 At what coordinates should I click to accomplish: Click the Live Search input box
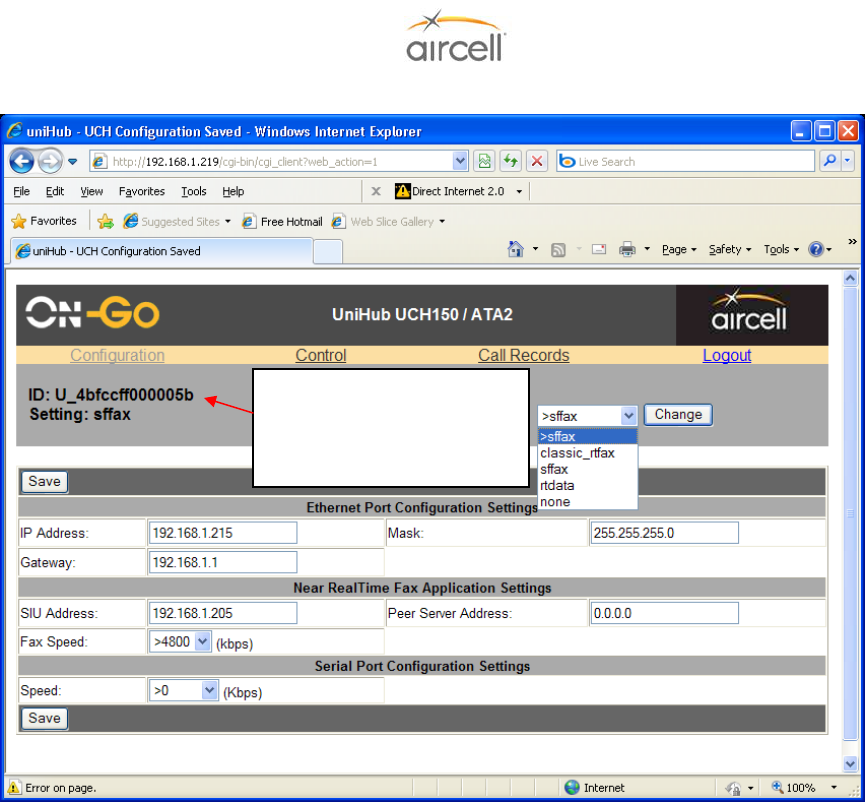pos(685,162)
